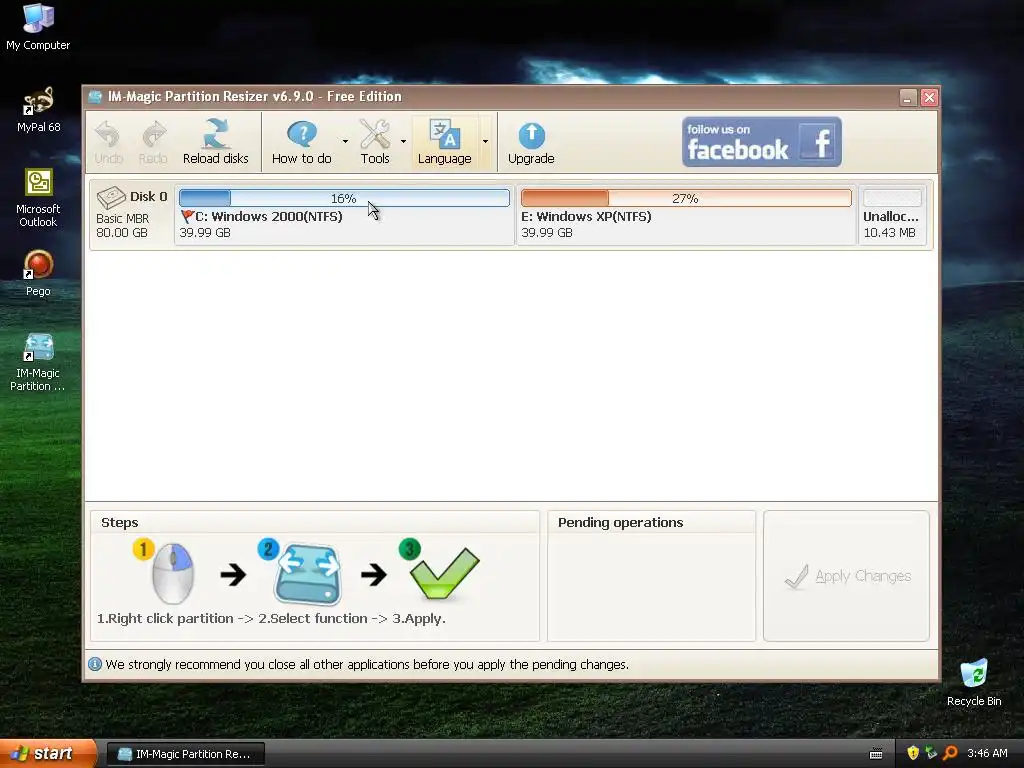The image size is (1024, 768).
Task: Click the Redo toolbar icon
Action: point(153,142)
